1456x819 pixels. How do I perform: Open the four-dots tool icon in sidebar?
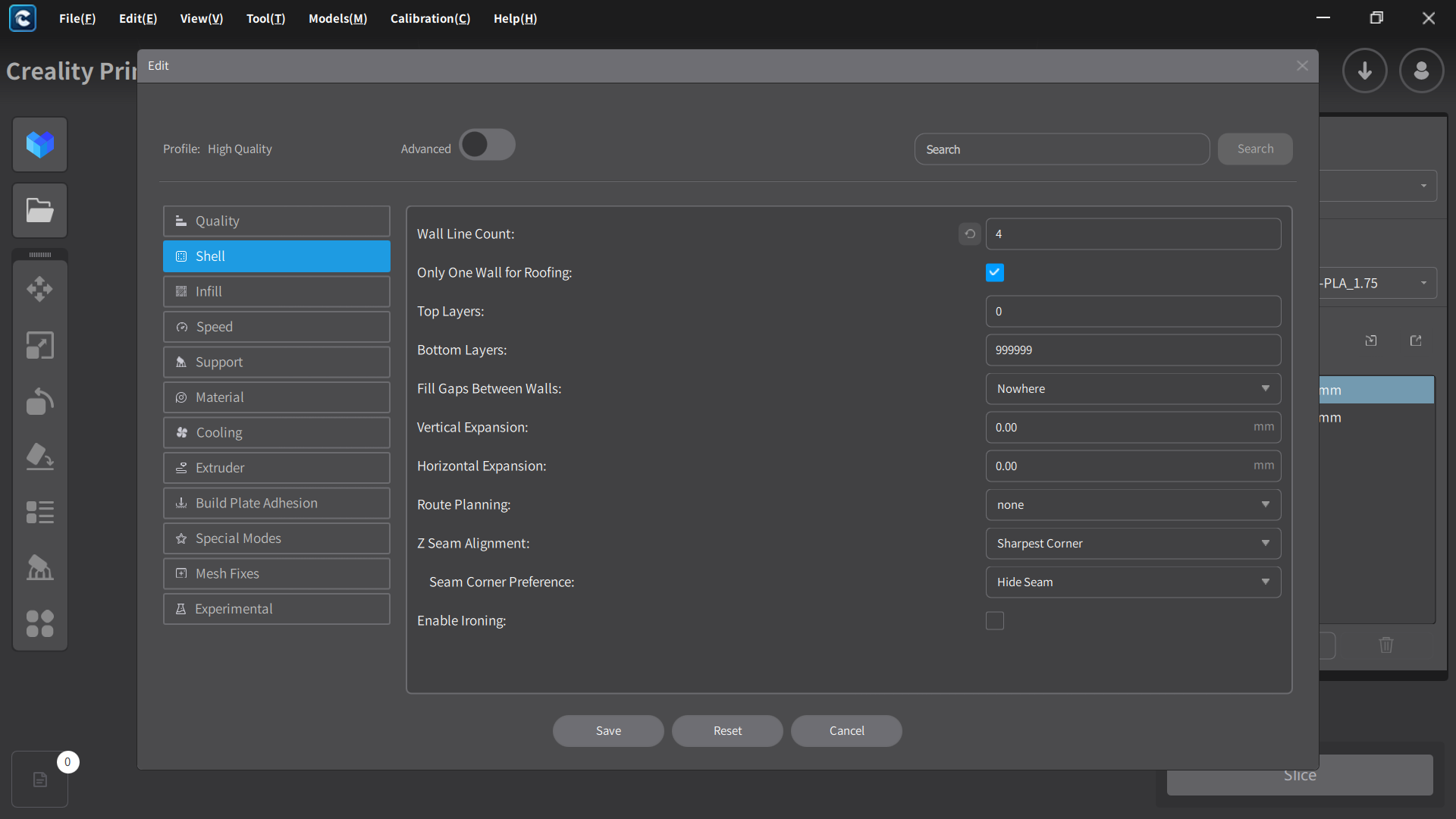point(40,623)
